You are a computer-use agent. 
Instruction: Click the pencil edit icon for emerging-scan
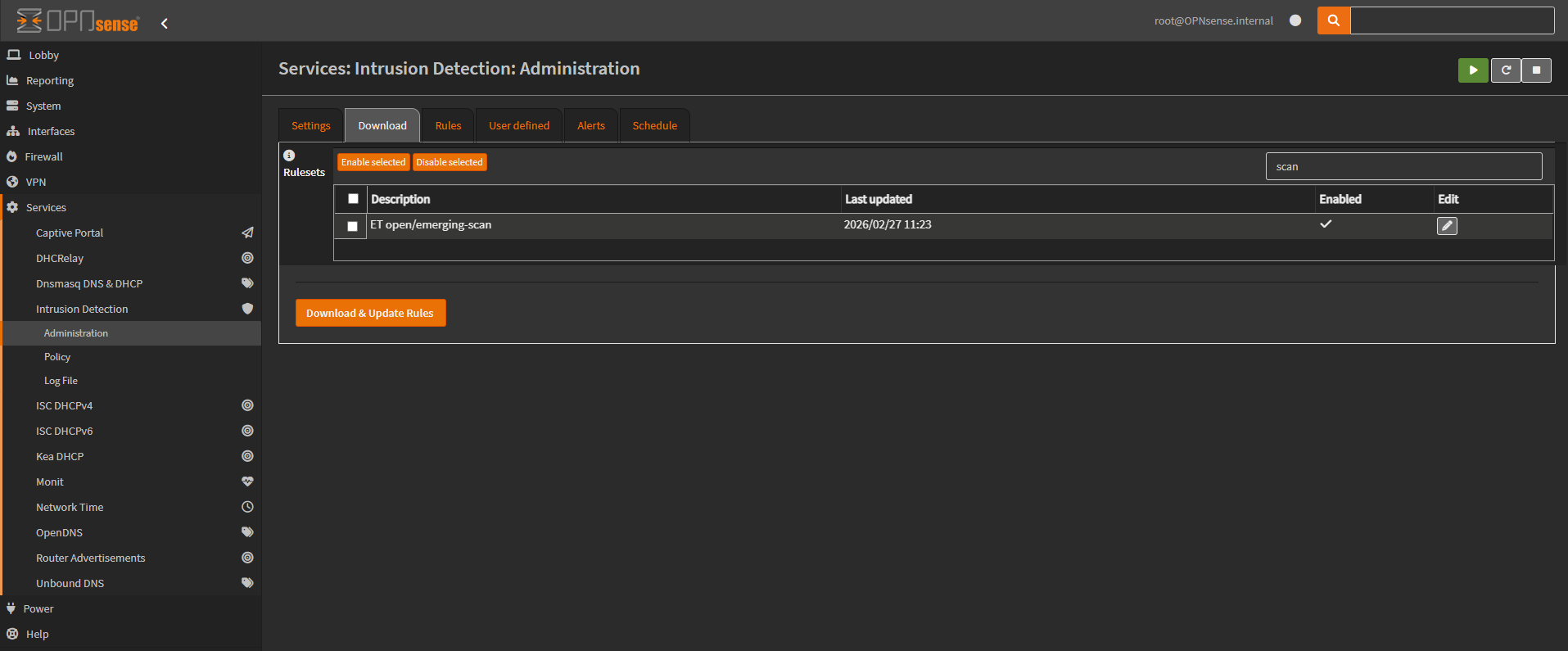1446,226
